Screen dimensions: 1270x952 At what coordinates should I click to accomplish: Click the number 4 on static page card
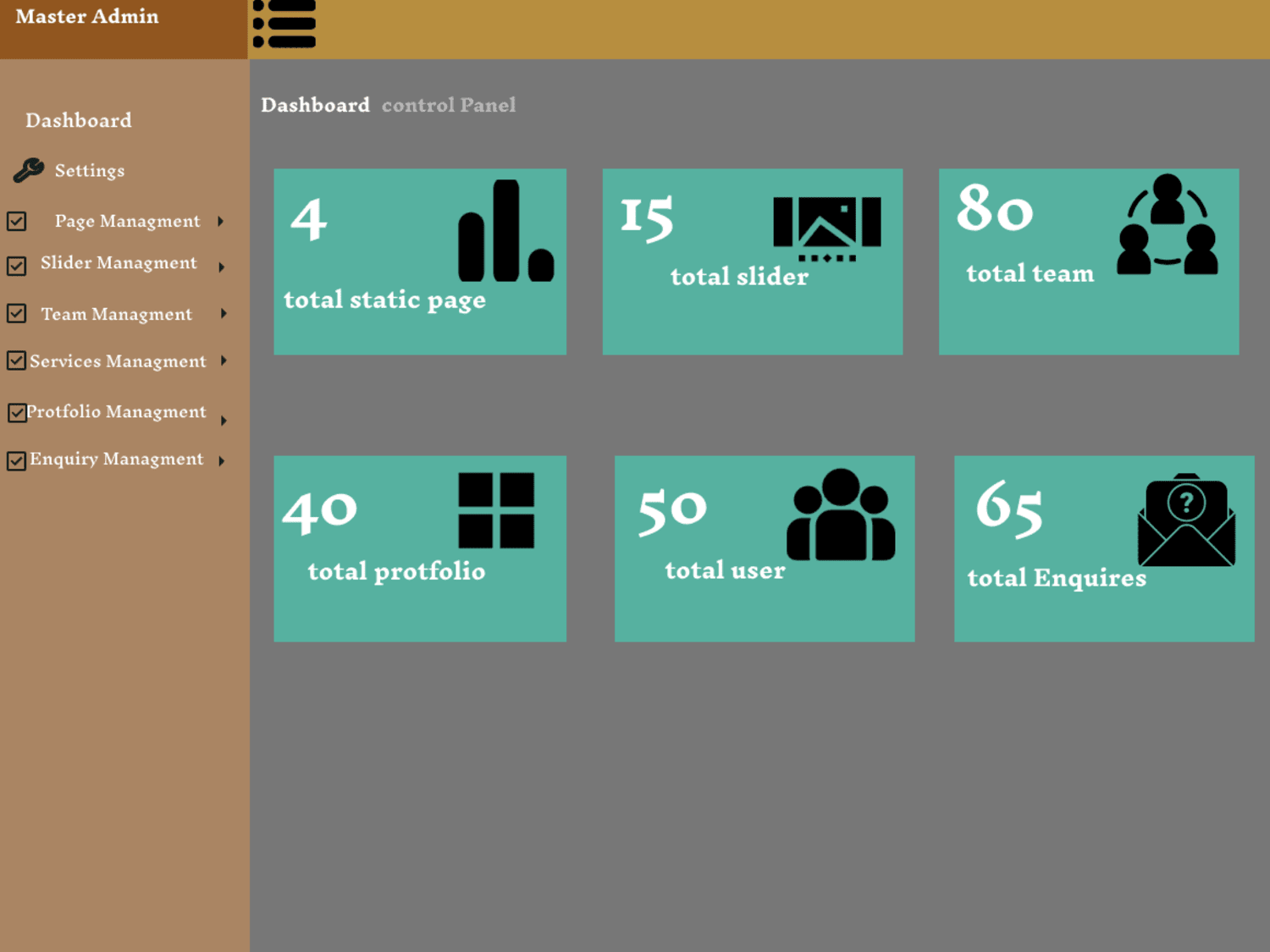coord(309,220)
